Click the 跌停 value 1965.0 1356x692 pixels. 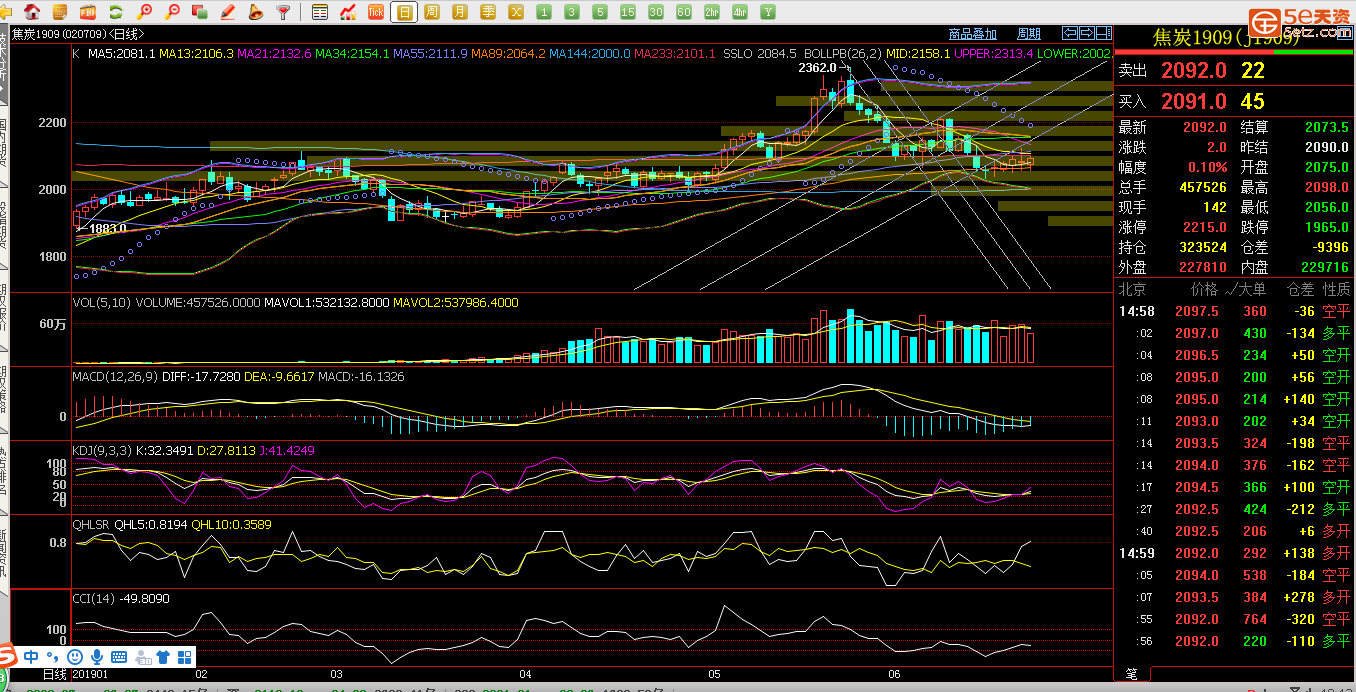tap(1326, 227)
